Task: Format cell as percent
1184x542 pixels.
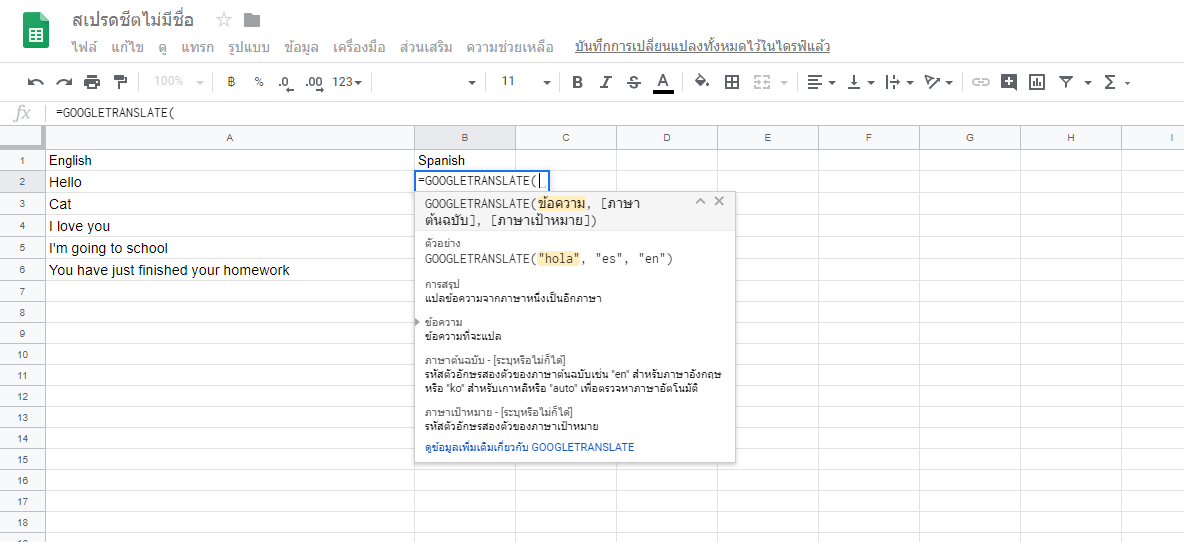Action: [x=259, y=82]
